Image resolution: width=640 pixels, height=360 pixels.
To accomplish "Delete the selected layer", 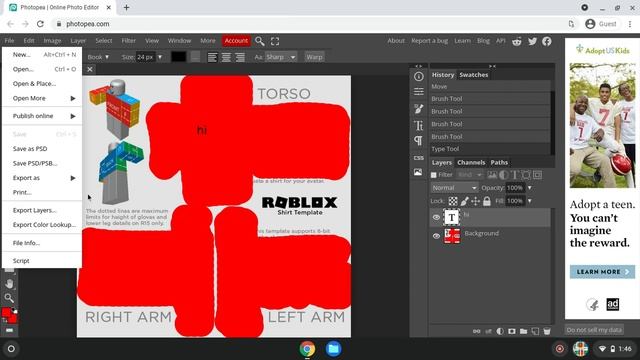I will pos(547,331).
